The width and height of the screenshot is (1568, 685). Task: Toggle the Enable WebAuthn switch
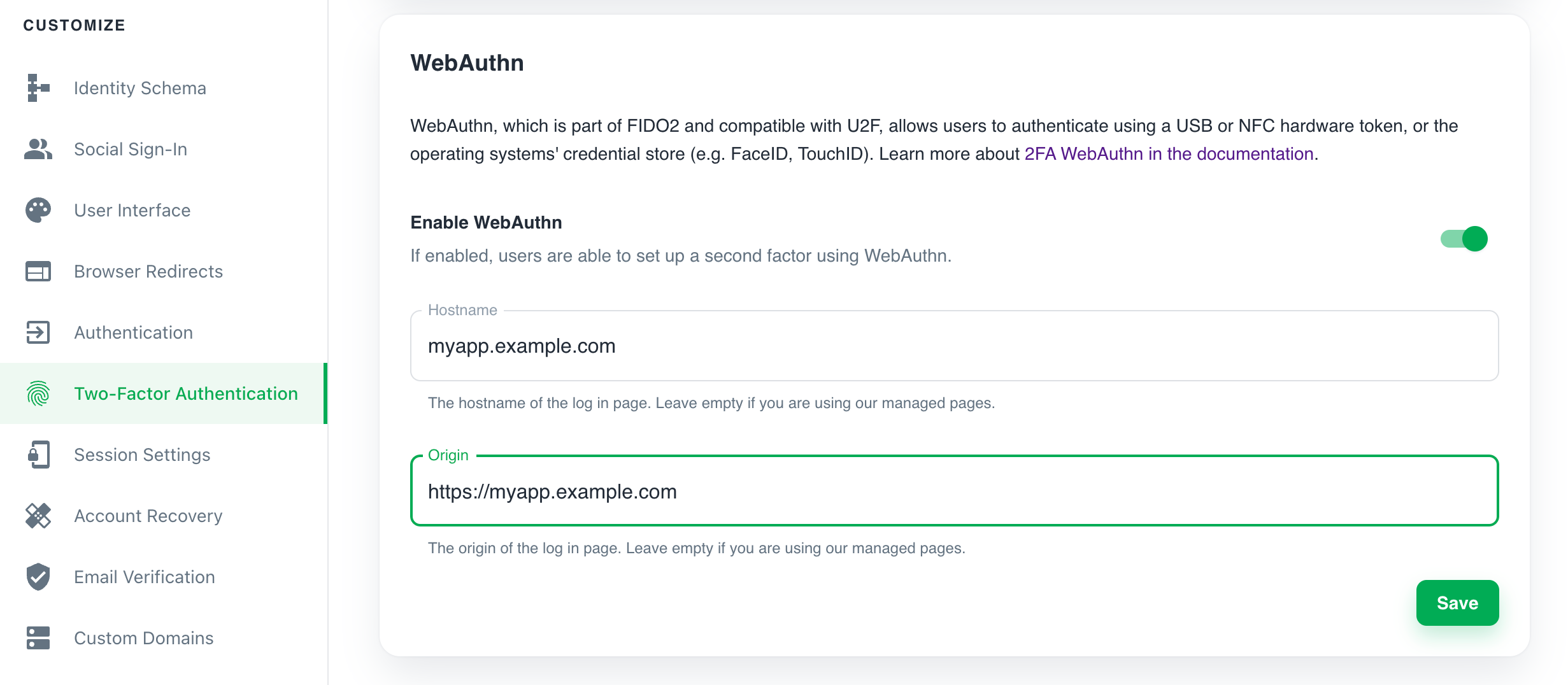1464,239
